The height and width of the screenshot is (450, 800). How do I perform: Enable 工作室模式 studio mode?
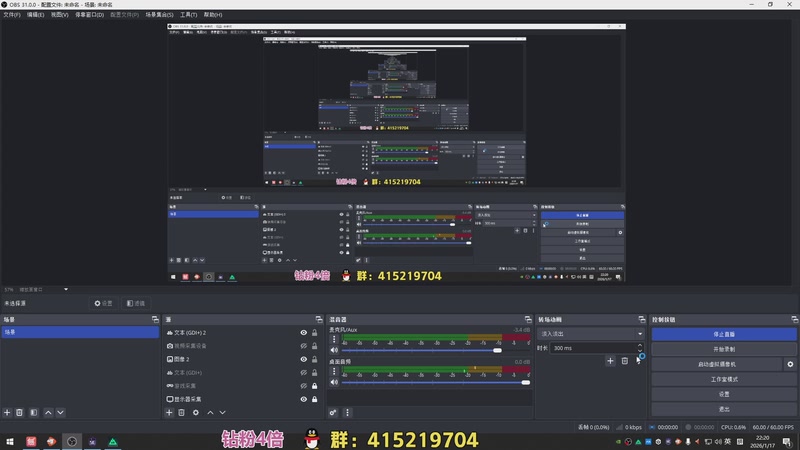pyautogui.click(x=724, y=380)
